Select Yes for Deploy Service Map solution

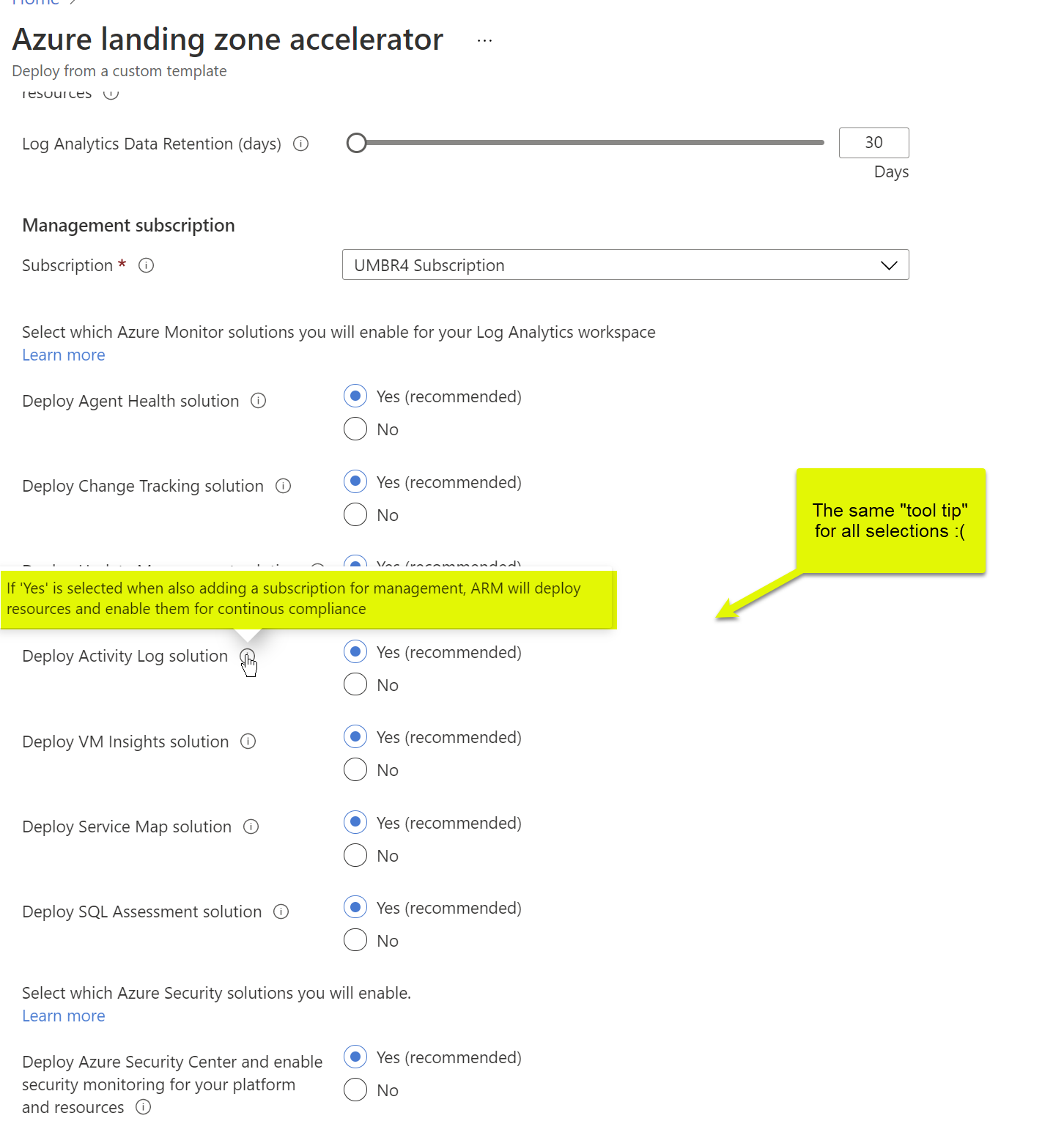tap(355, 822)
